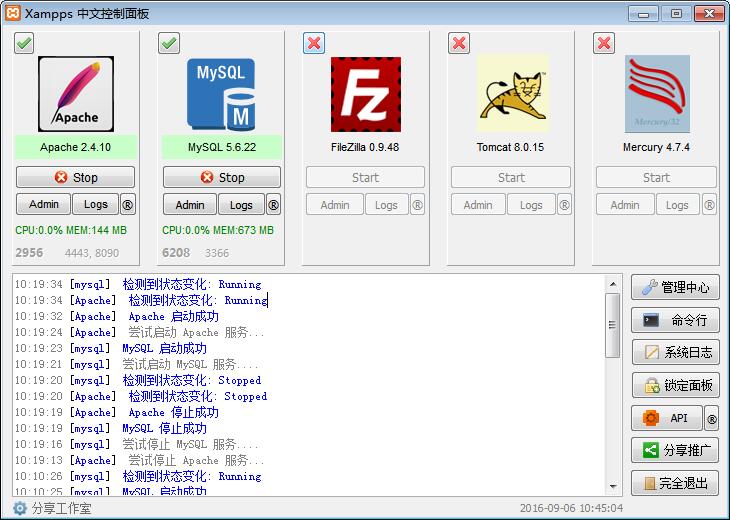Click the log scrollbar thumb
Image resolution: width=730 pixels, height=520 pixels.
coord(613,325)
